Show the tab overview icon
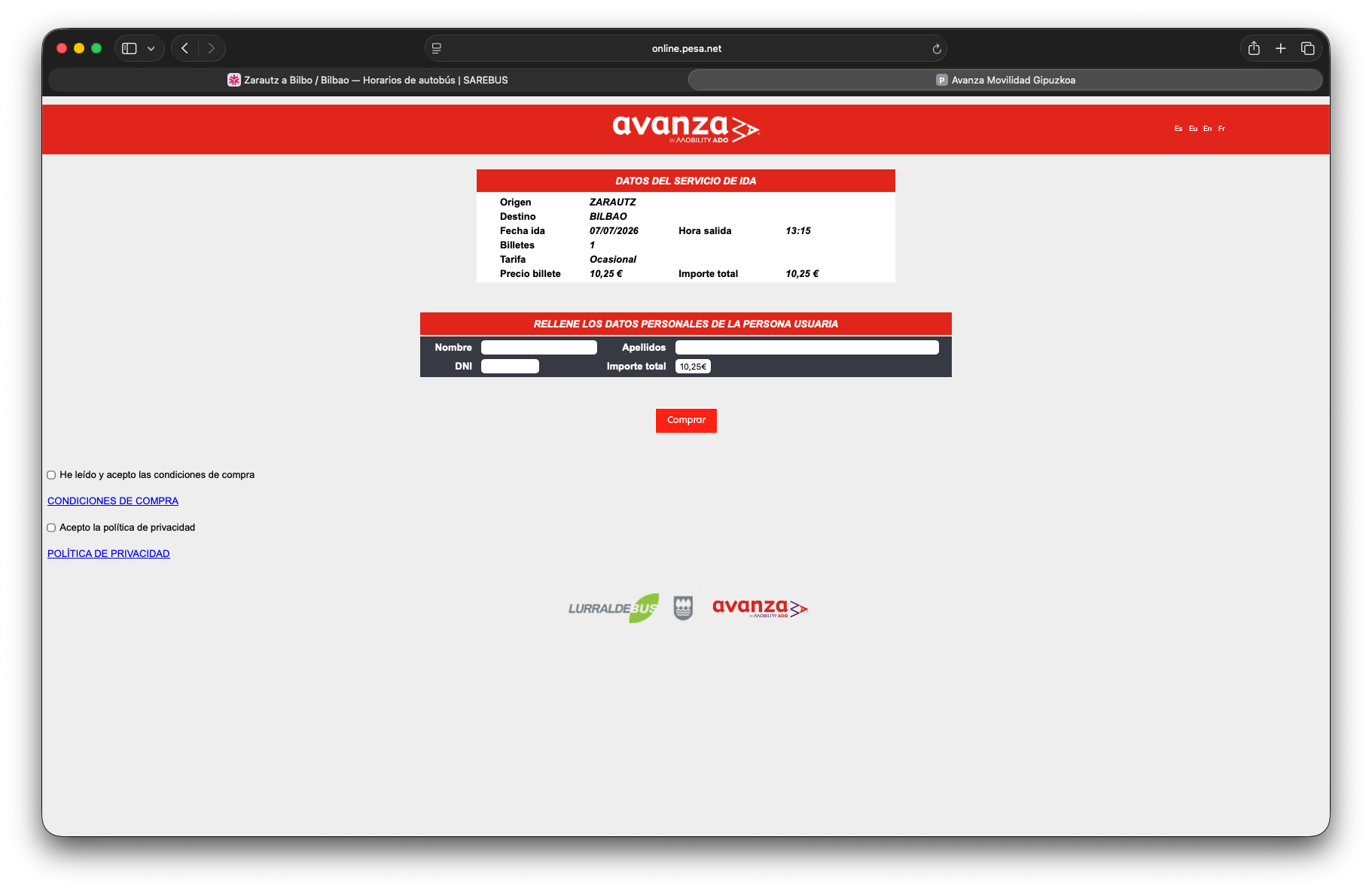Viewport: 1372px width, 892px height. point(1308,48)
